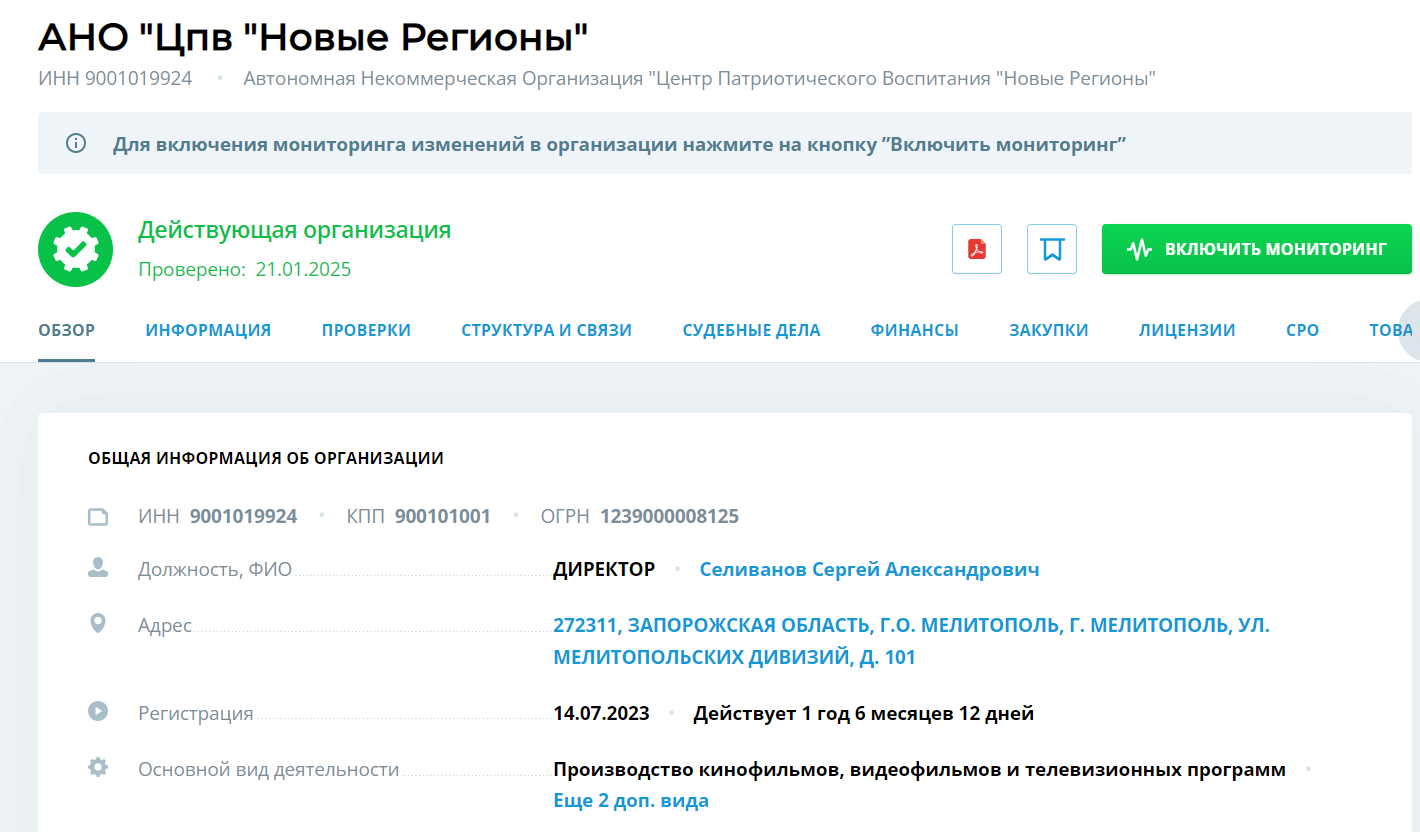Image resolution: width=1420 pixels, height=832 pixels.
Task: Click the location pin icon beside Адрес
Action: [x=97, y=624]
